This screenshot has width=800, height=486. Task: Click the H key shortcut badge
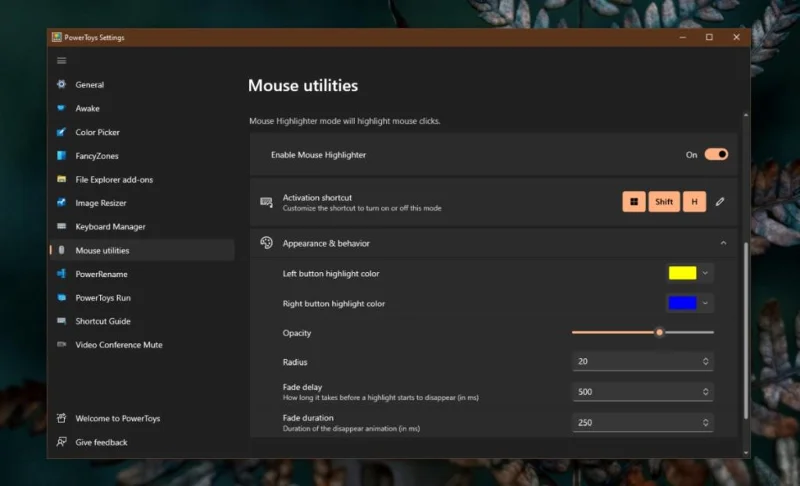pos(694,201)
